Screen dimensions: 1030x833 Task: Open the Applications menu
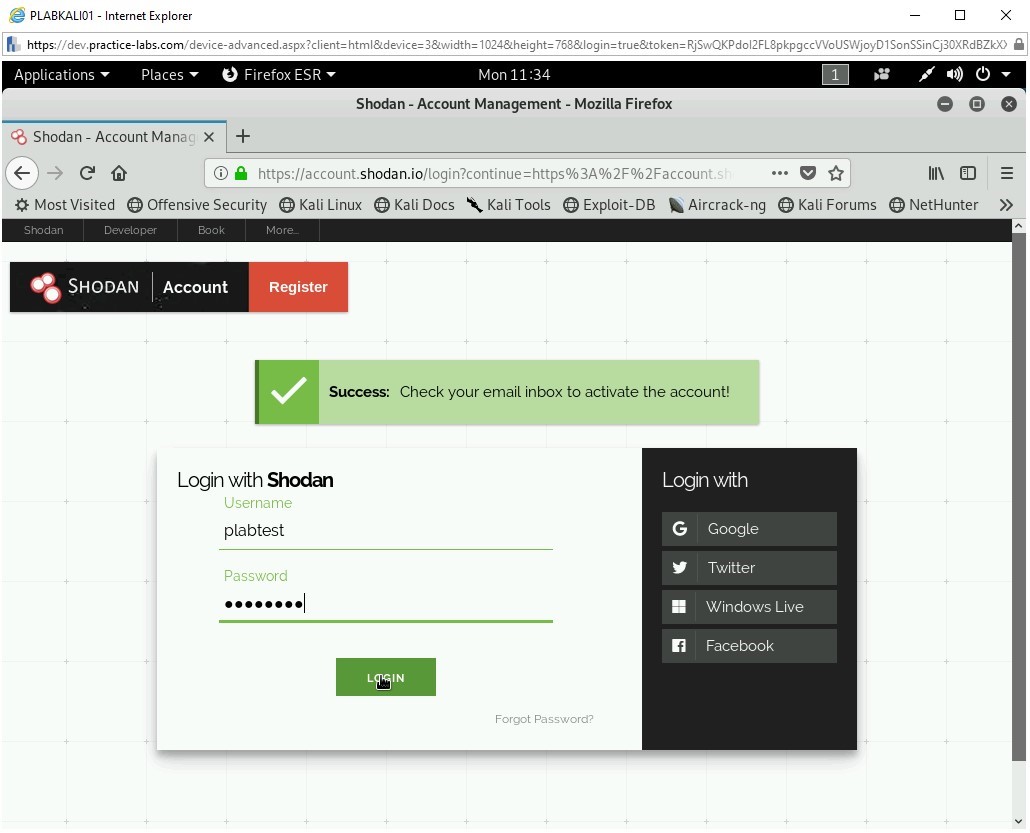[62, 74]
